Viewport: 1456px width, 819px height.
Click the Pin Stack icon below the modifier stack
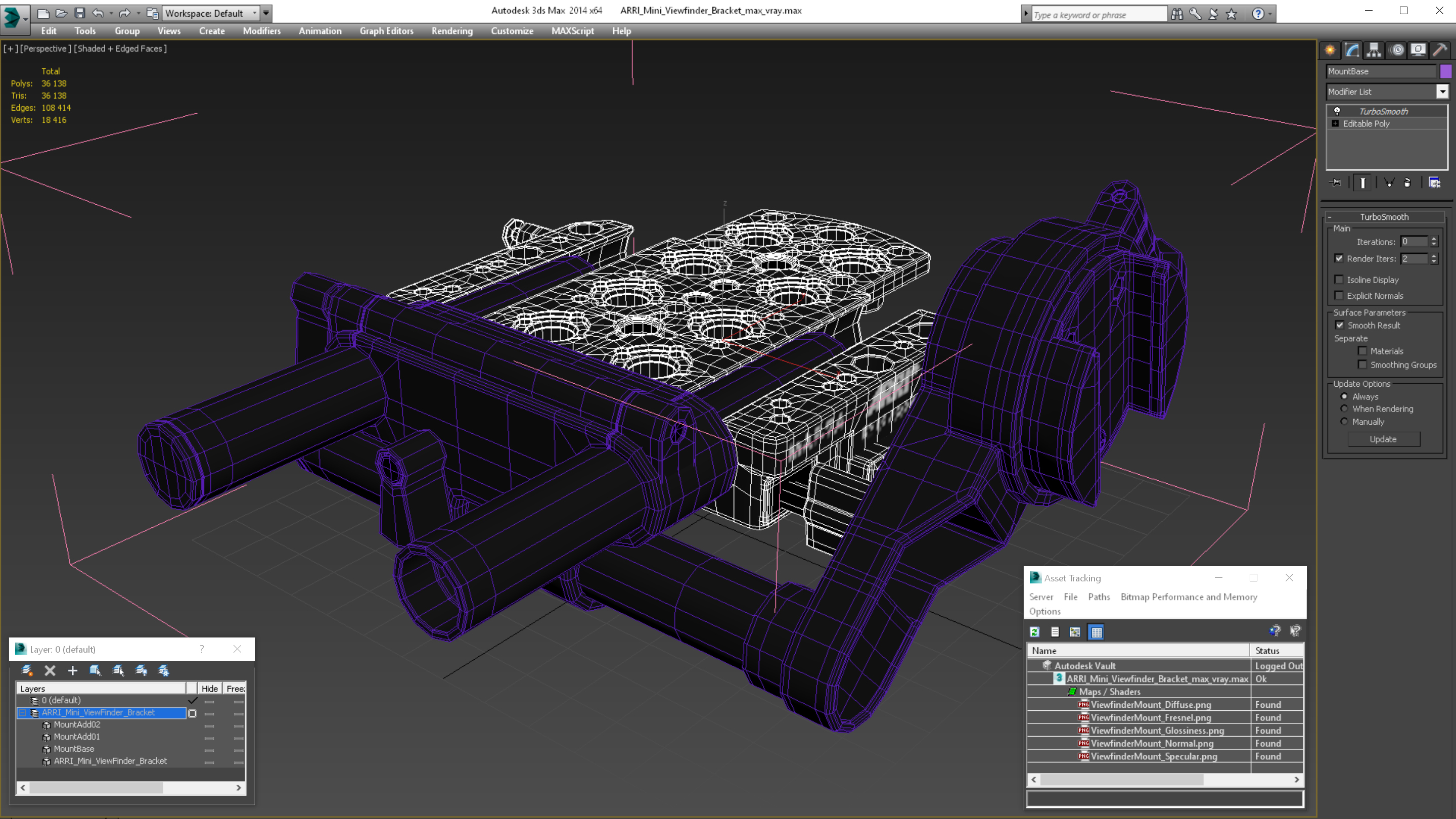1336,183
